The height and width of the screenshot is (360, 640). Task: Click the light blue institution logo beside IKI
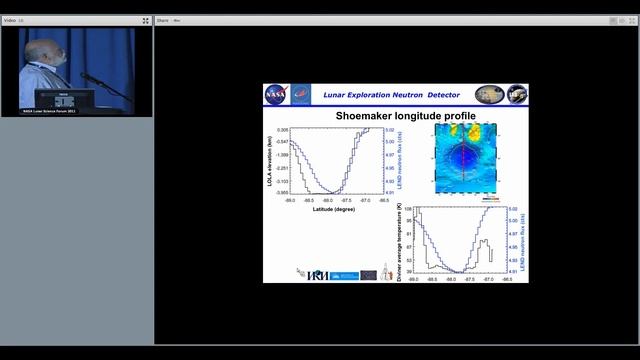click(344, 276)
